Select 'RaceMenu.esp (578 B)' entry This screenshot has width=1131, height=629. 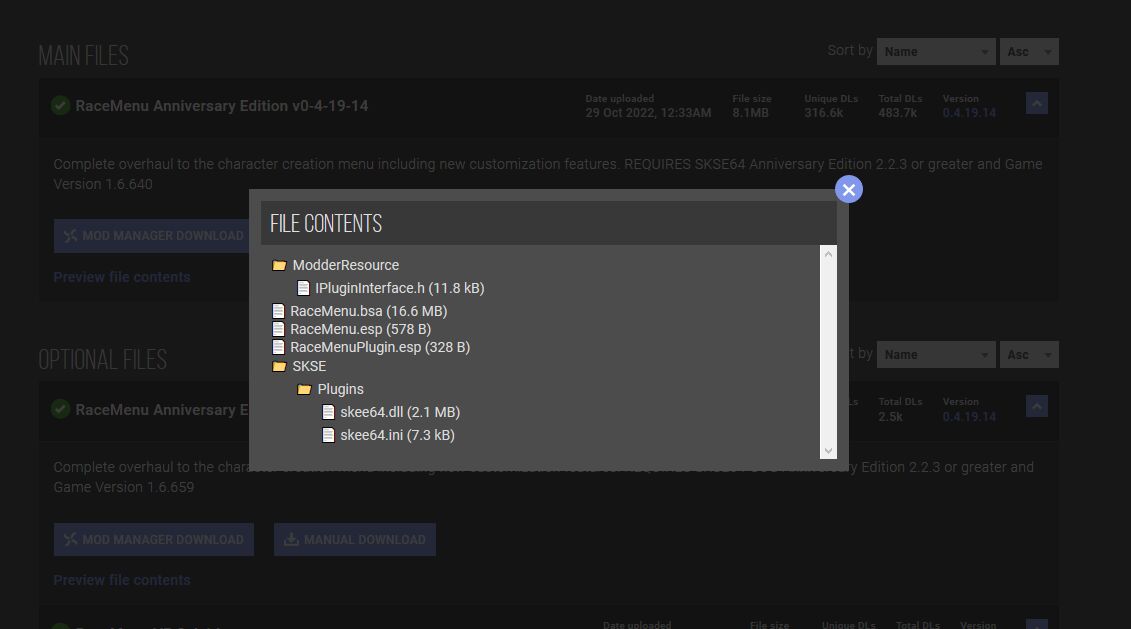click(361, 329)
